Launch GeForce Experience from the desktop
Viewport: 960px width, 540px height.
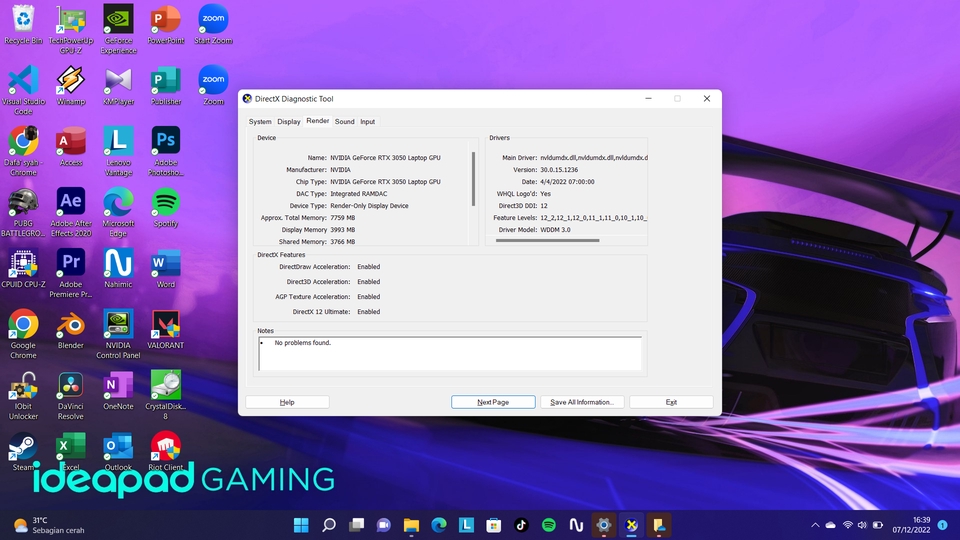tap(118, 29)
